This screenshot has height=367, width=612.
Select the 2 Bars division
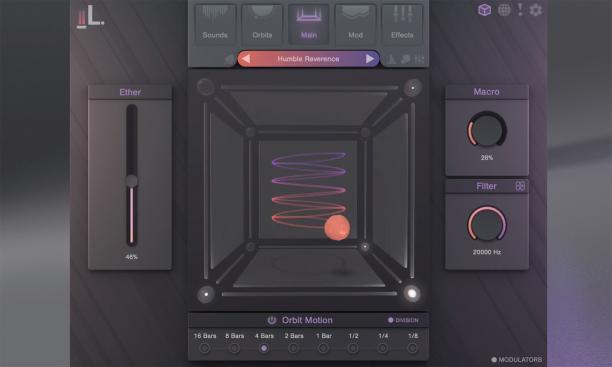point(294,348)
